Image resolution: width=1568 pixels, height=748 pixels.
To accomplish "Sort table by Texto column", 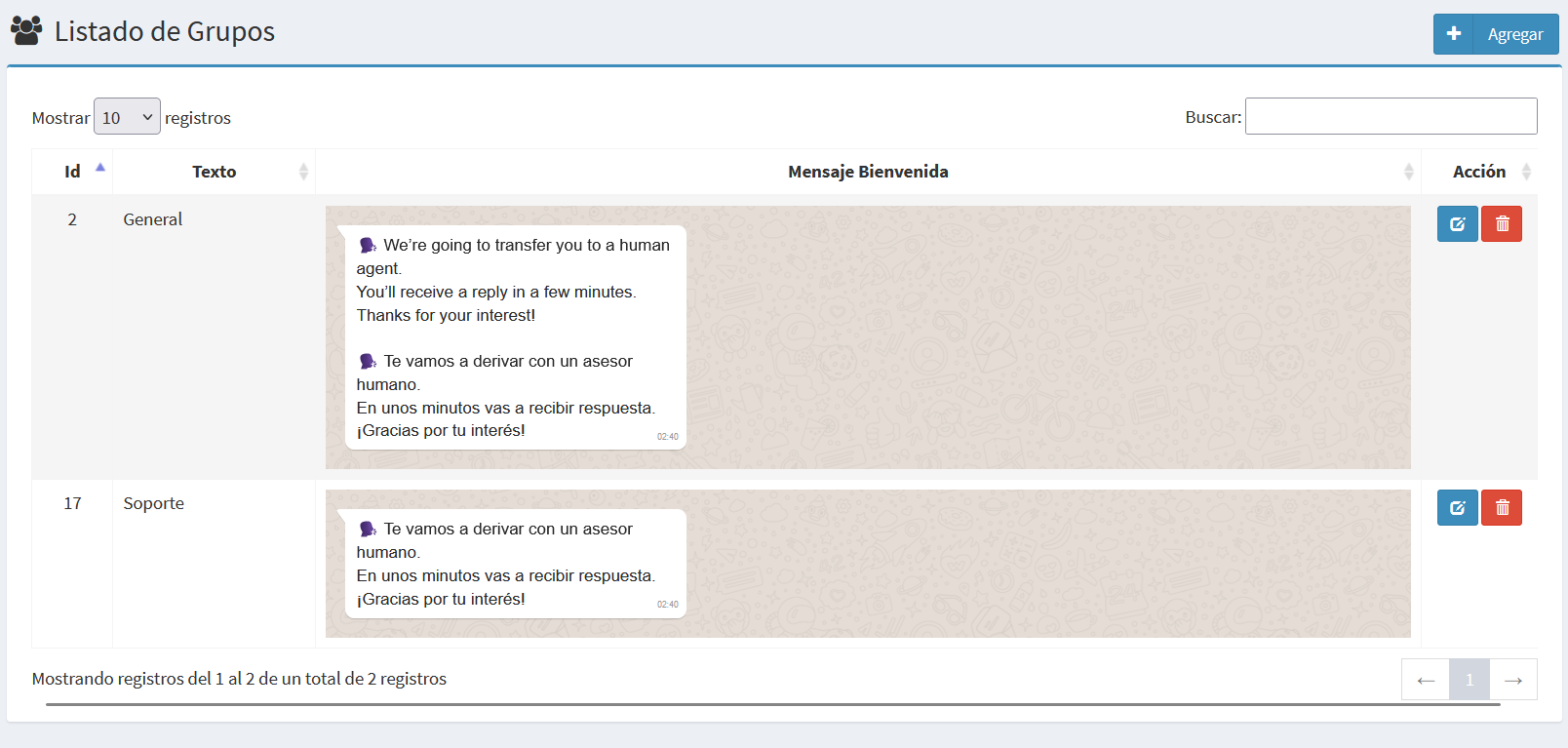I will pyautogui.click(x=214, y=172).
